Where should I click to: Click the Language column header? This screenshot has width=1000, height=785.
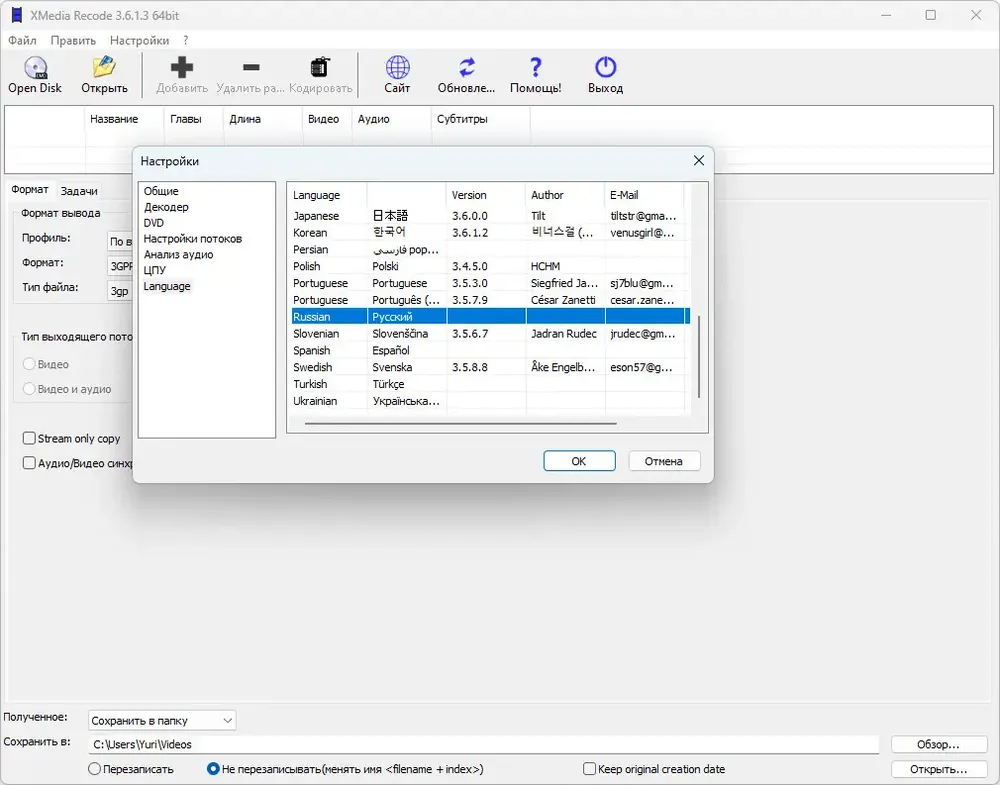(329, 195)
